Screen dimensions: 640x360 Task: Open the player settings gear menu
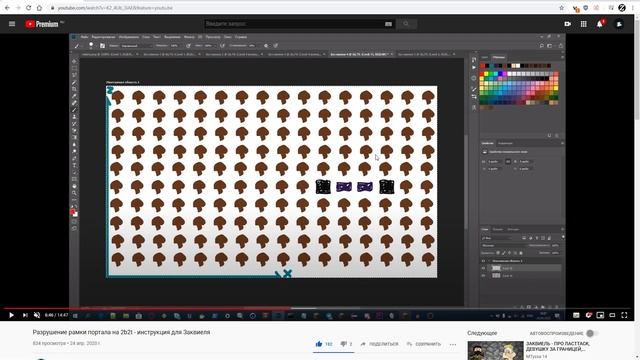pos(588,315)
